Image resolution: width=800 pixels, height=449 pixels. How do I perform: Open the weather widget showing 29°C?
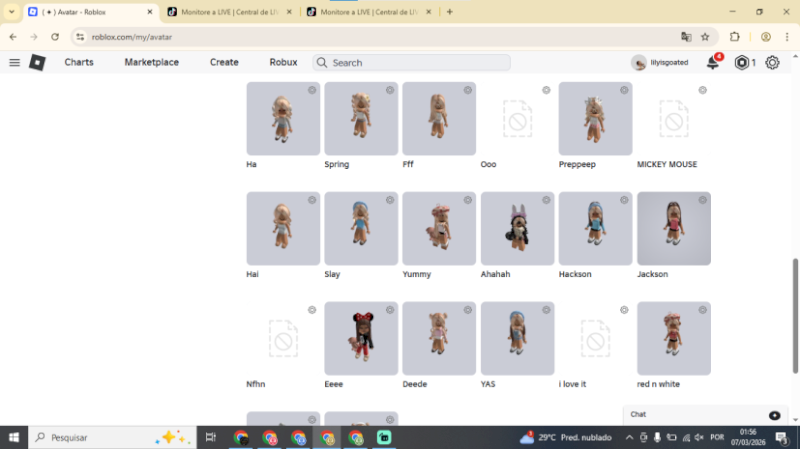pyautogui.click(x=565, y=437)
